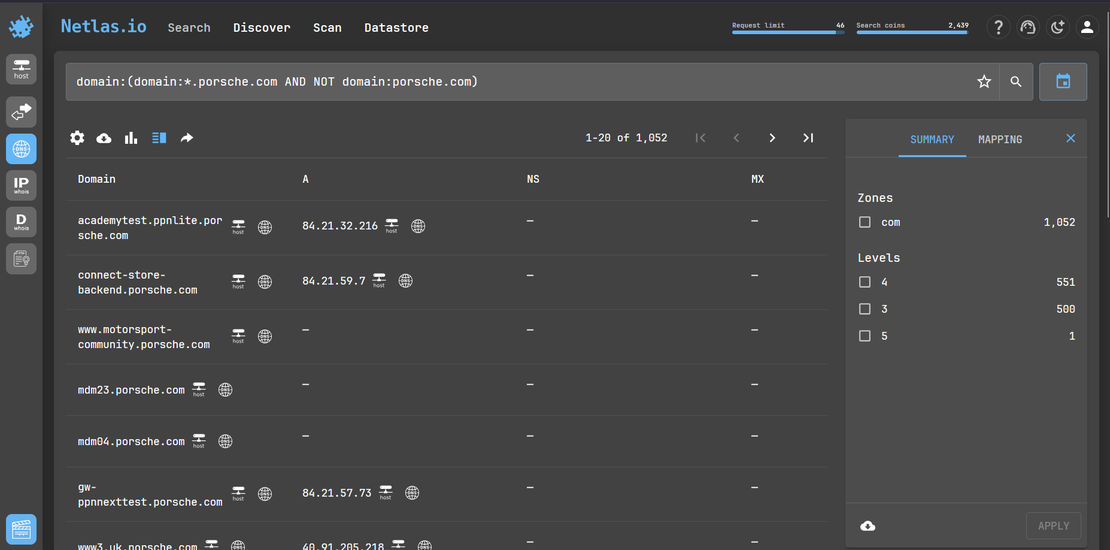Click the share arrow icon in toolbar
This screenshot has width=1110, height=550.
point(187,138)
